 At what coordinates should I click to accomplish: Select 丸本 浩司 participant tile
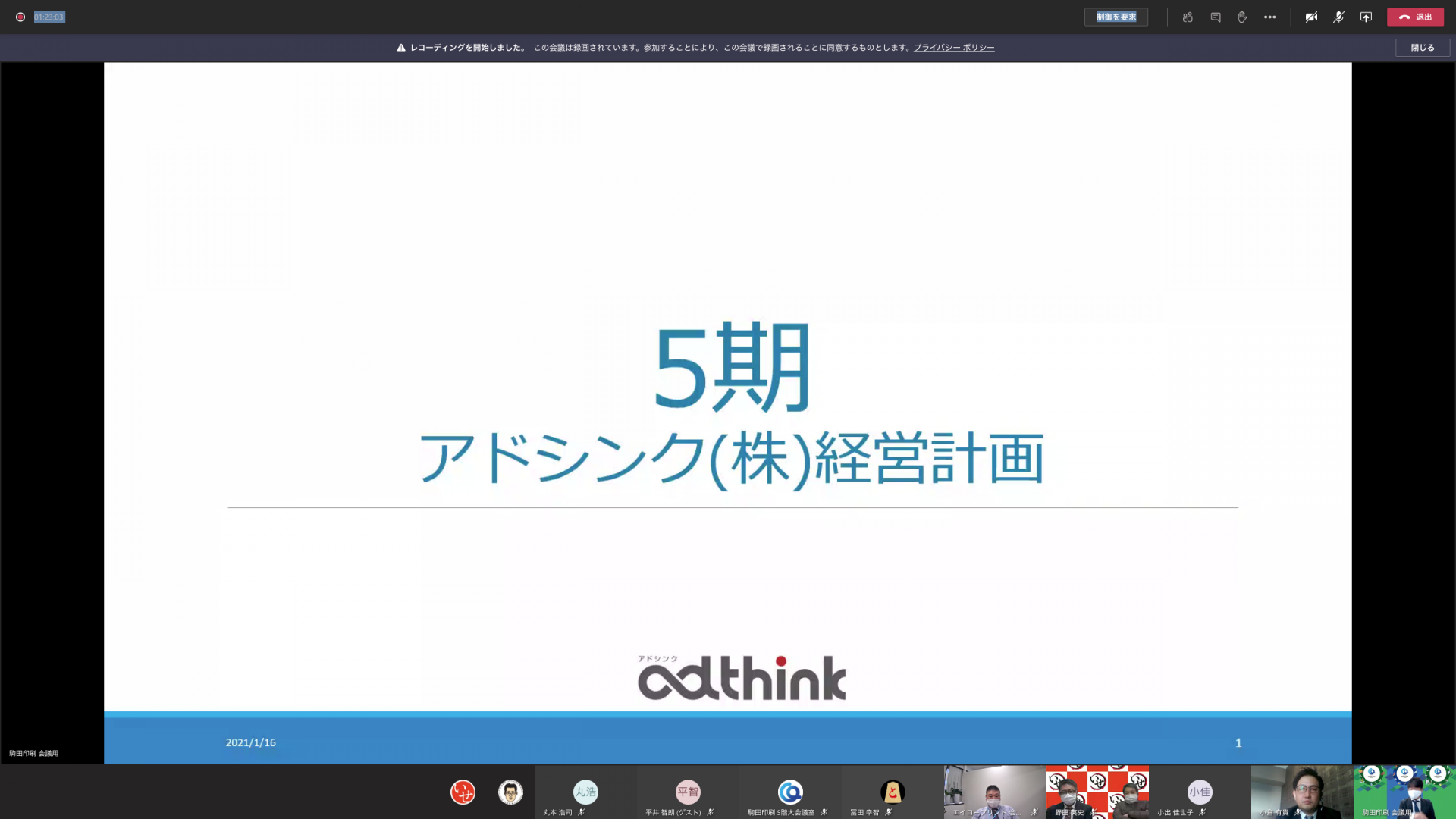coord(585,792)
